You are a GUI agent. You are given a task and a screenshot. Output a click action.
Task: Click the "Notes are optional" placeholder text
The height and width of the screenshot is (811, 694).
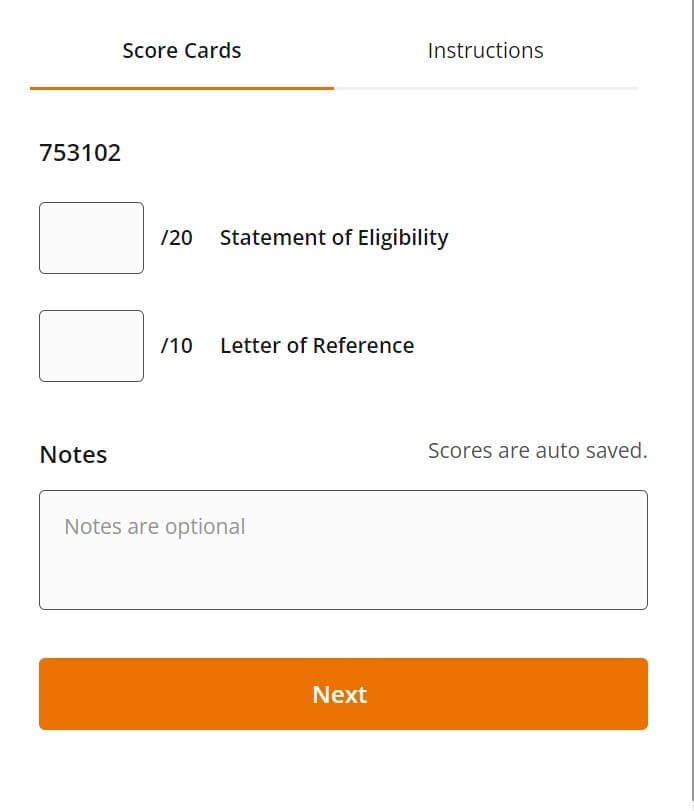(x=155, y=527)
